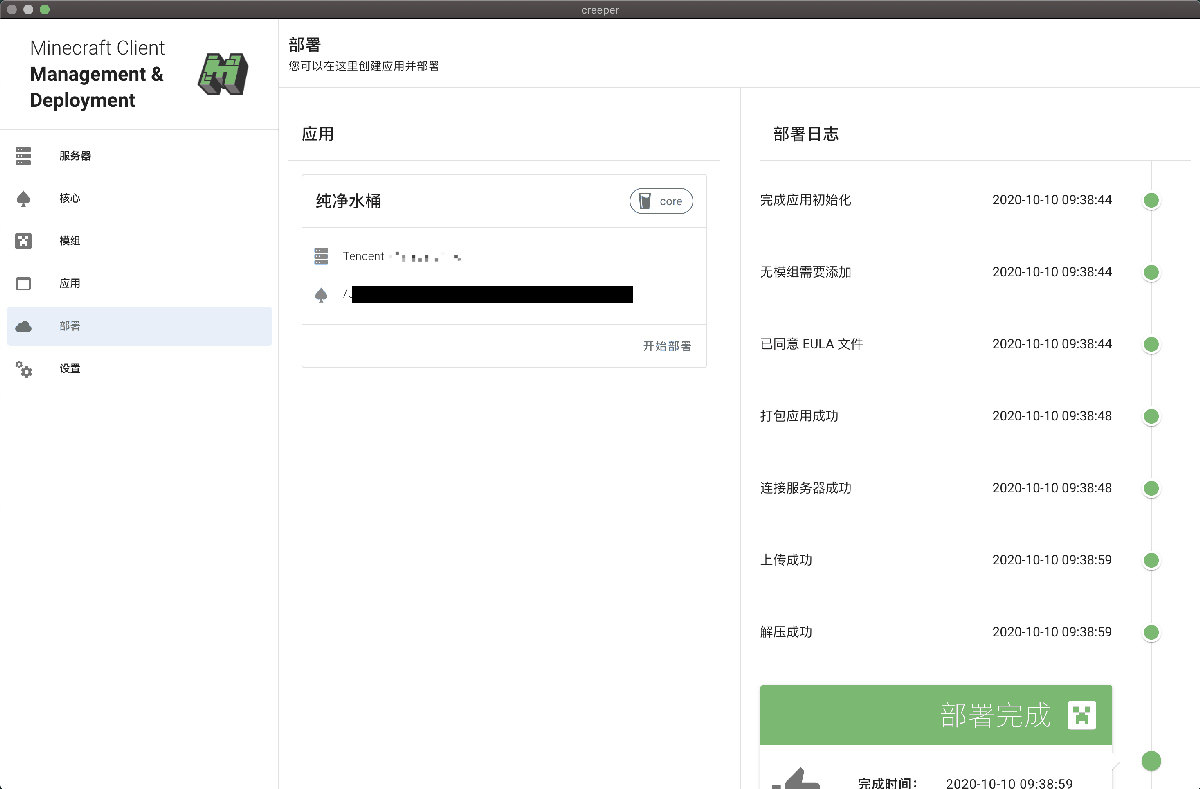
Task: Click the 09:38:59 timestamp for 上传成功
Action: pyautogui.click(x=1052, y=560)
